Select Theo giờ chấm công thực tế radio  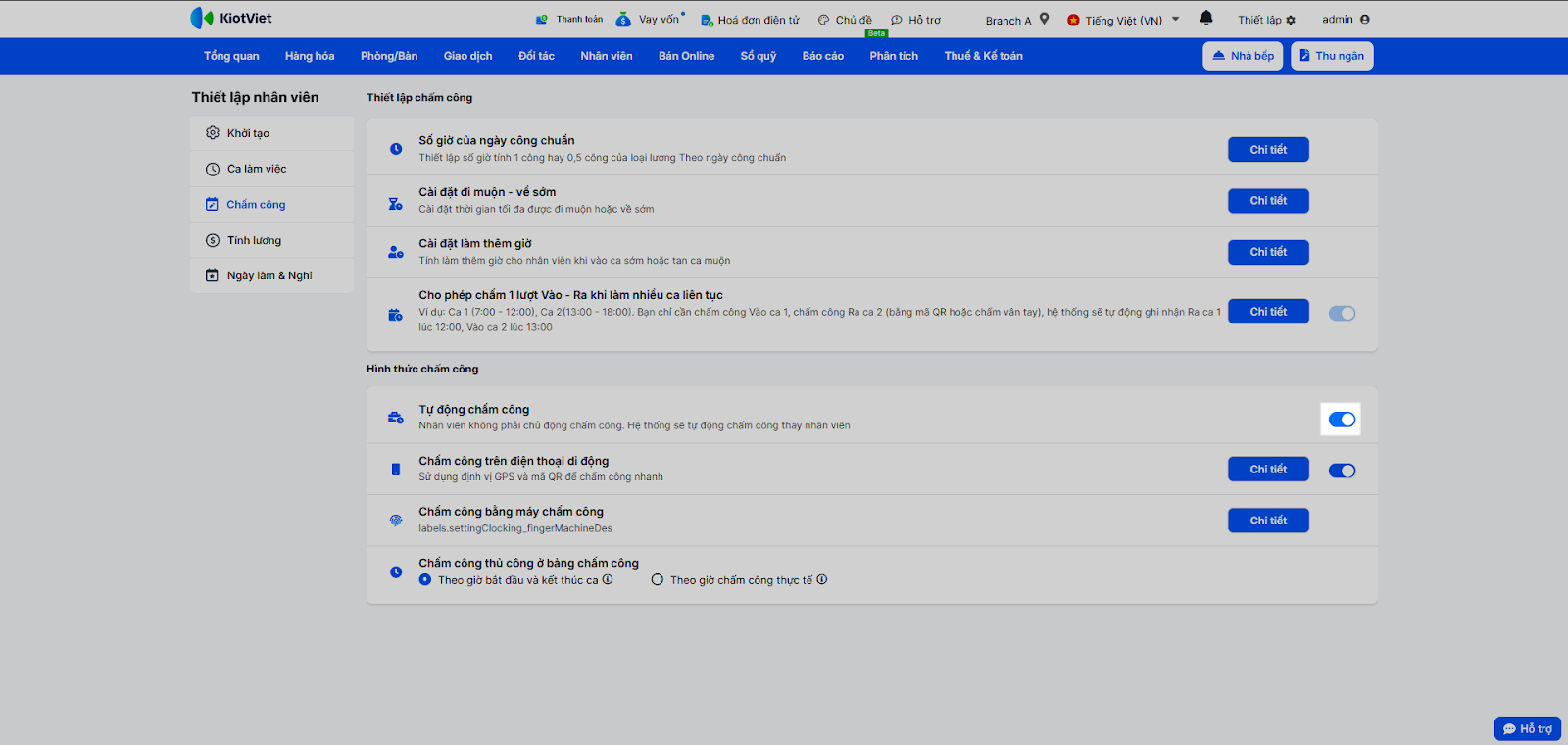point(658,579)
